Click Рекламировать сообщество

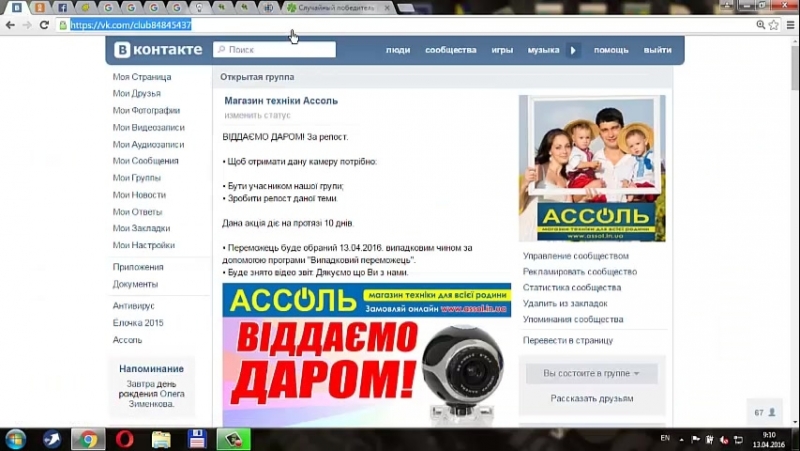580,271
